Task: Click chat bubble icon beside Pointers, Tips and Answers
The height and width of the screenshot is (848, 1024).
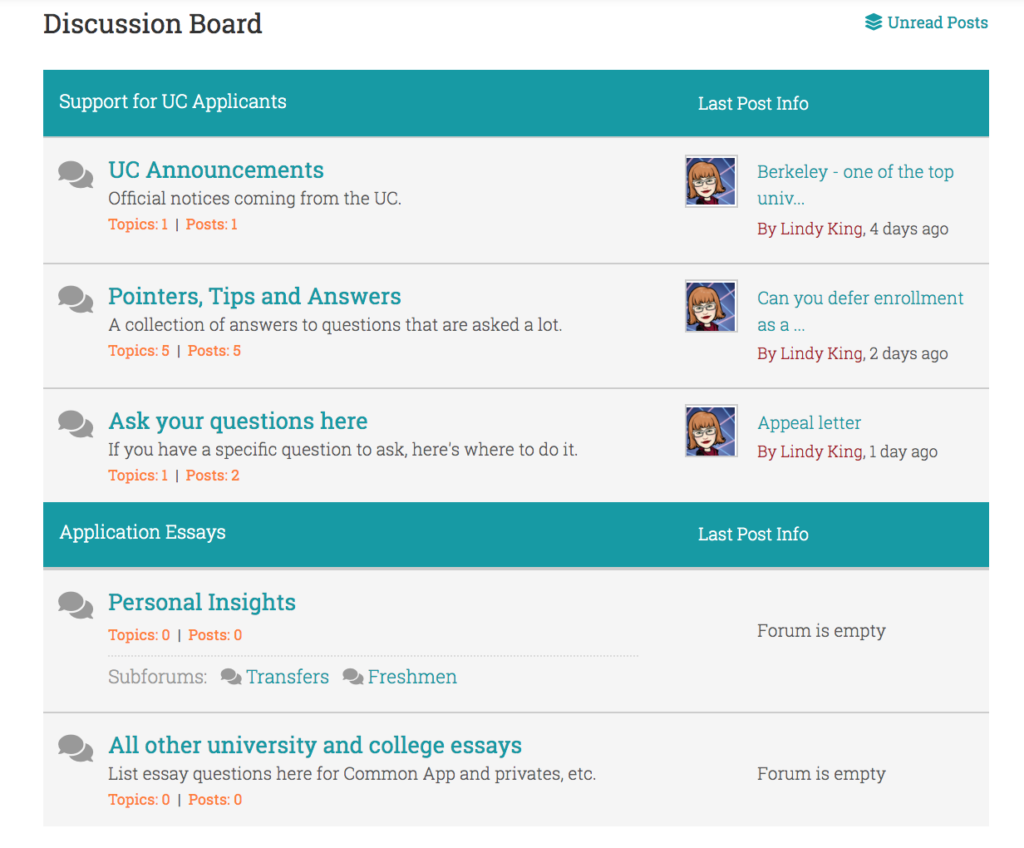Action: click(76, 300)
